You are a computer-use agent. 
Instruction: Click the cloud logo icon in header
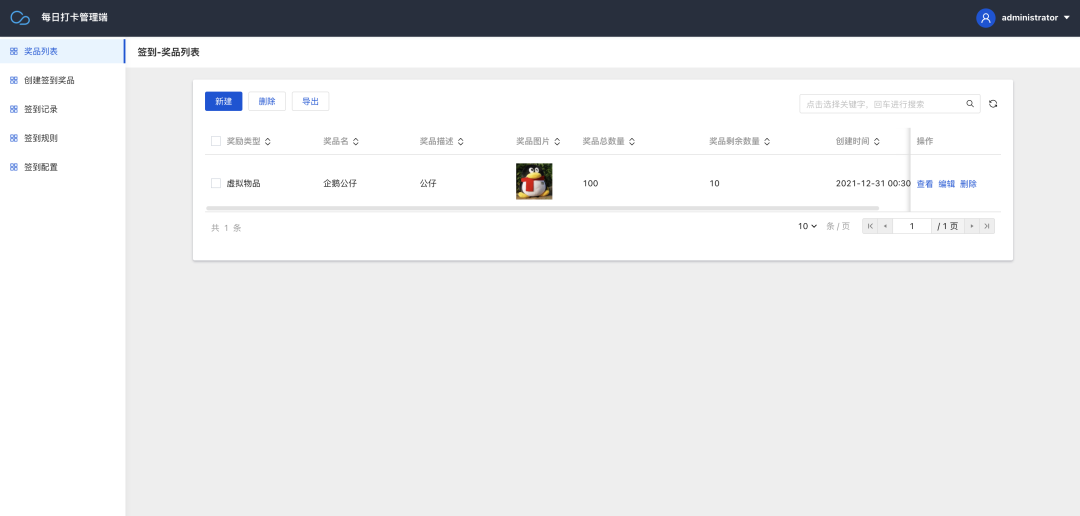point(20,18)
